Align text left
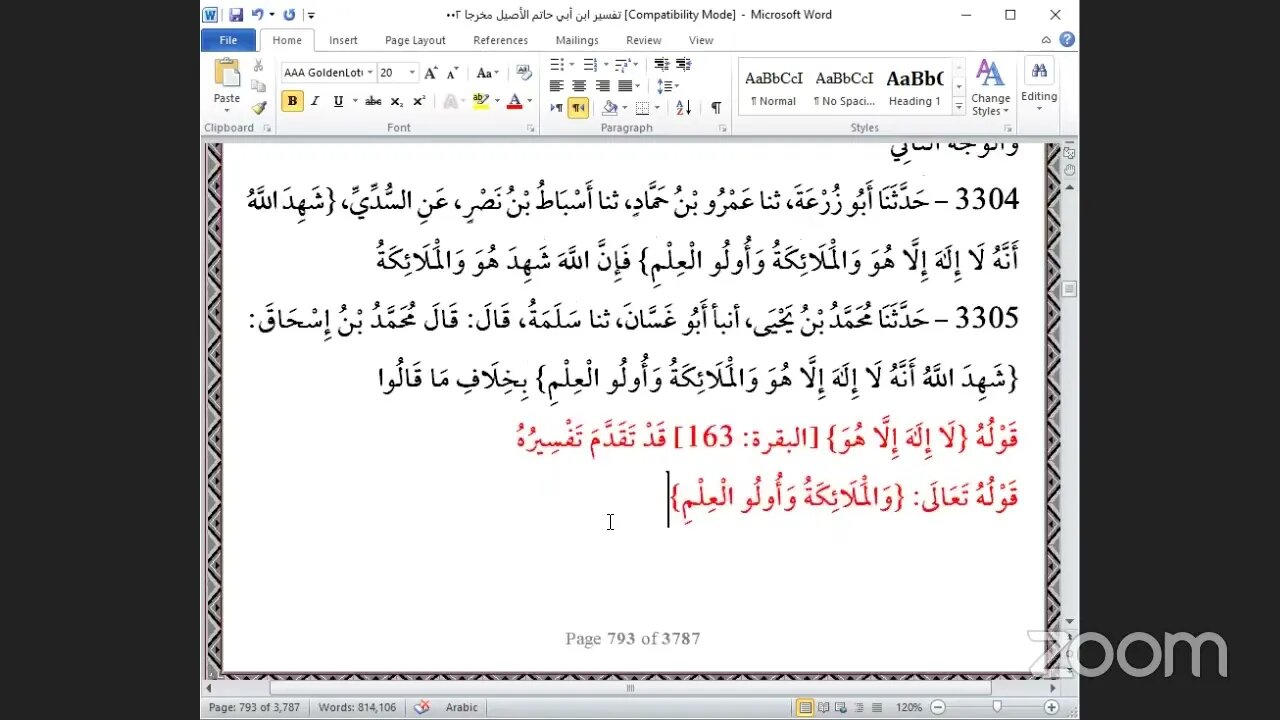 pyautogui.click(x=556, y=86)
